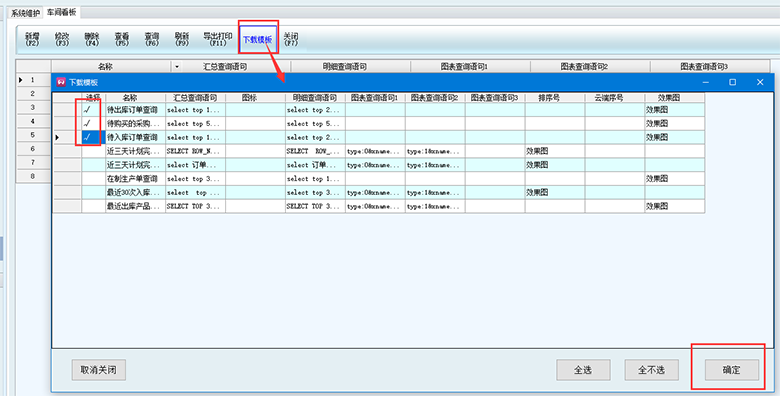The image size is (780, 396).
Task: Select the 最近出库产品... name cell
Action: [x=135, y=206]
